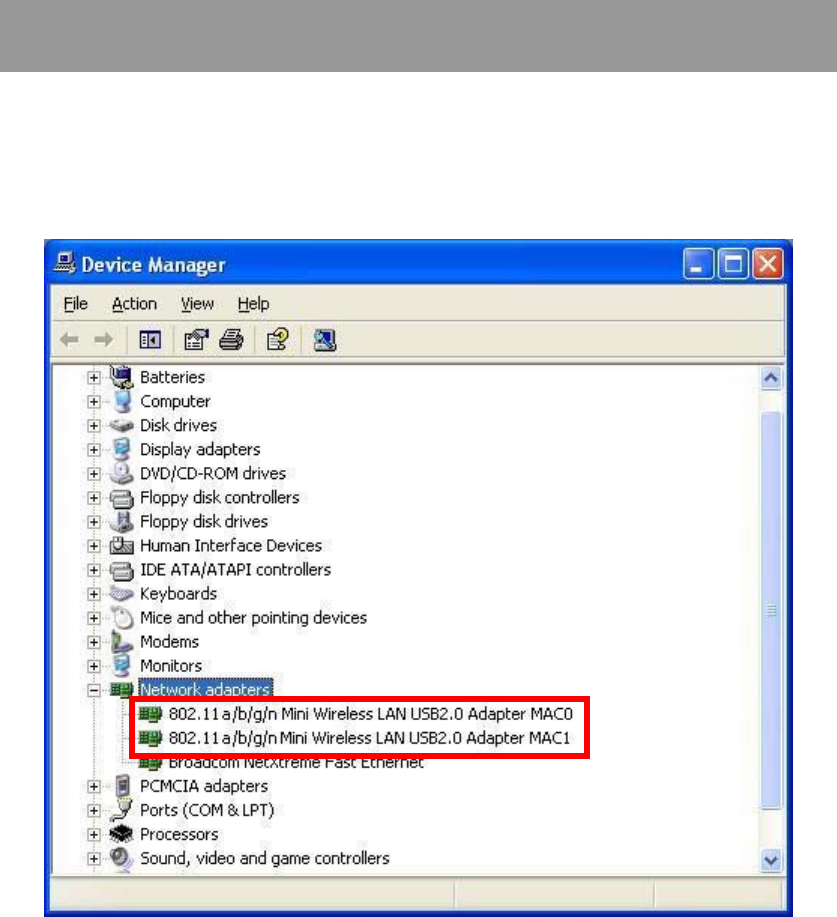Click the Monitors category icon
Image resolution: width=837 pixels, height=917 pixels.
click(122, 666)
